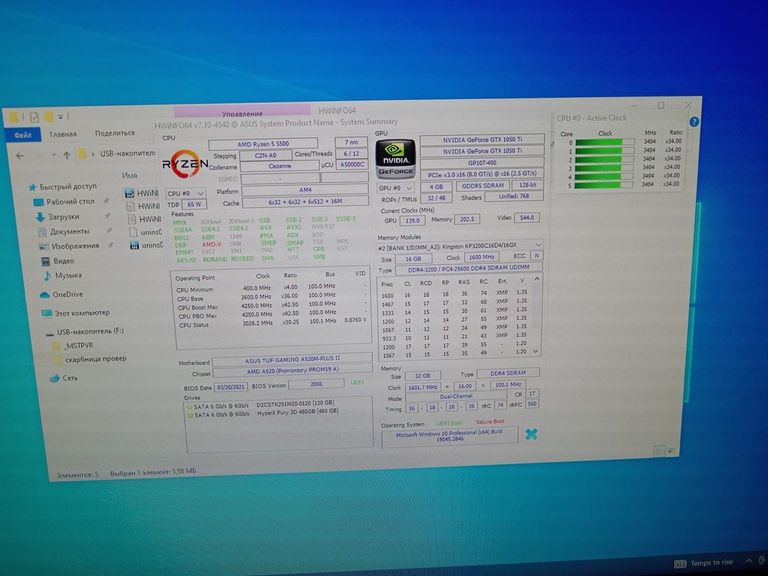
Task: Open the Загрузки folder with the blue arrow icon
Action: pyautogui.click(x=58, y=216)
